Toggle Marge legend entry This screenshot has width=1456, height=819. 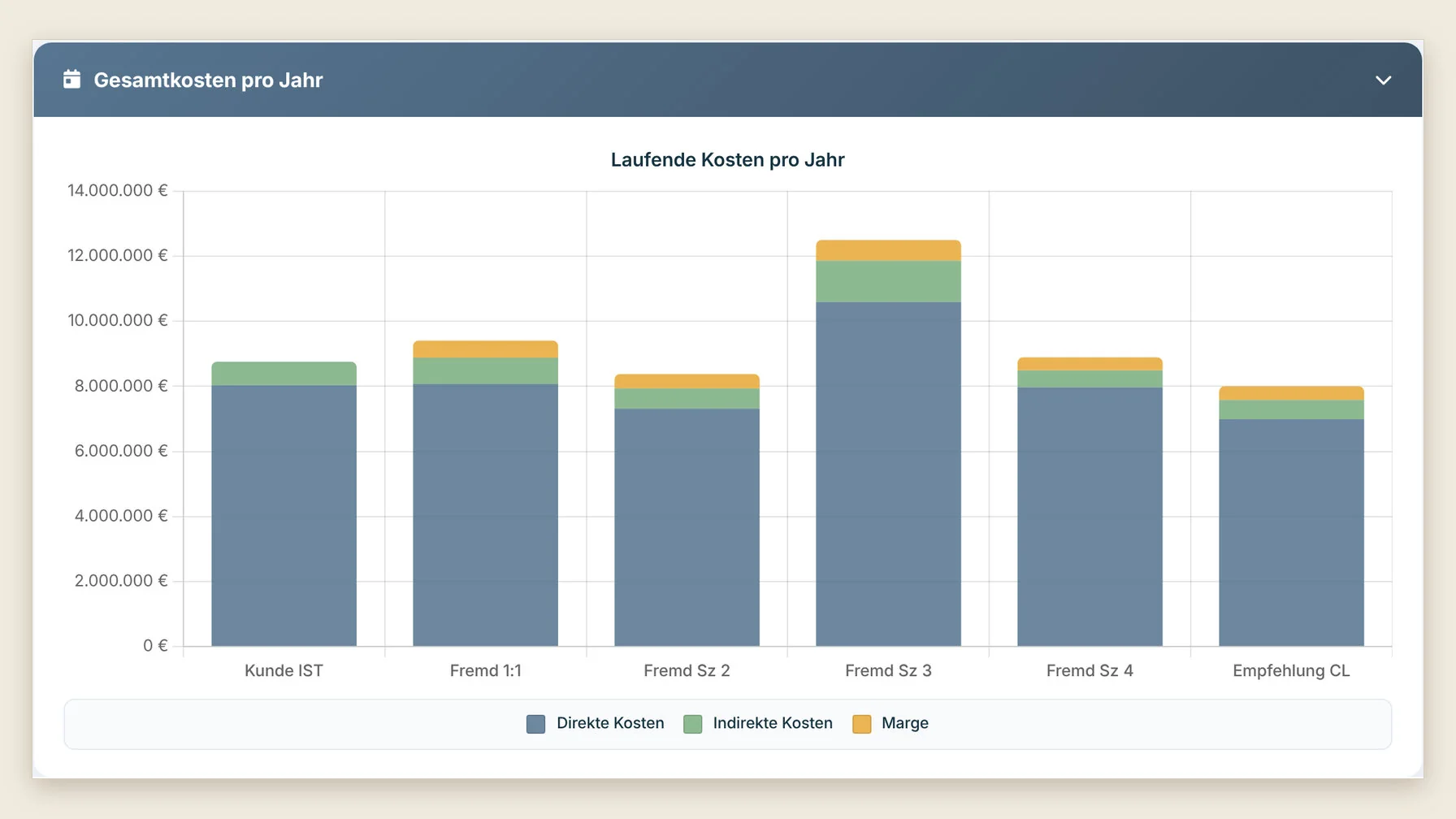[890, 723]
